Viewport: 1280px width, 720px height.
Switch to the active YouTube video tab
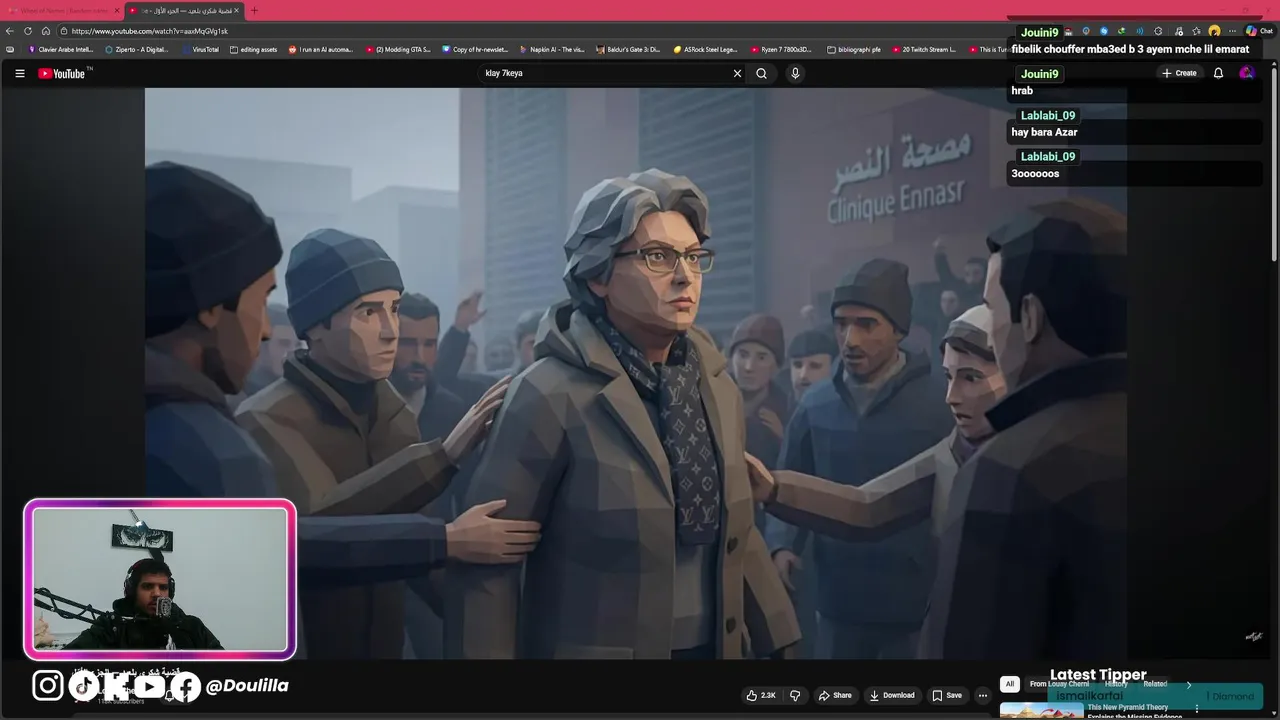click(183, 10)
